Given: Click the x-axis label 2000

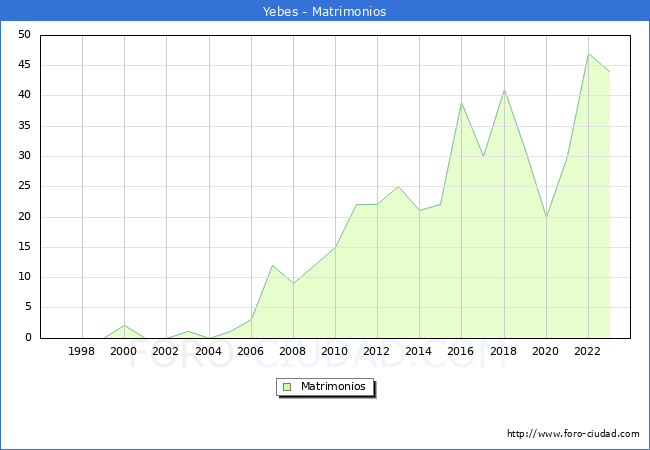Looking at the screenshot, I should coord(124,351).
